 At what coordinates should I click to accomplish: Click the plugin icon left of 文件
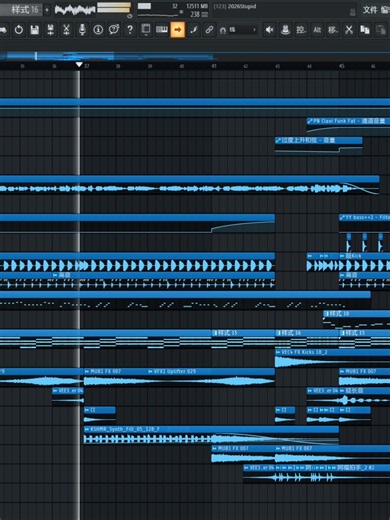[352, 12]
